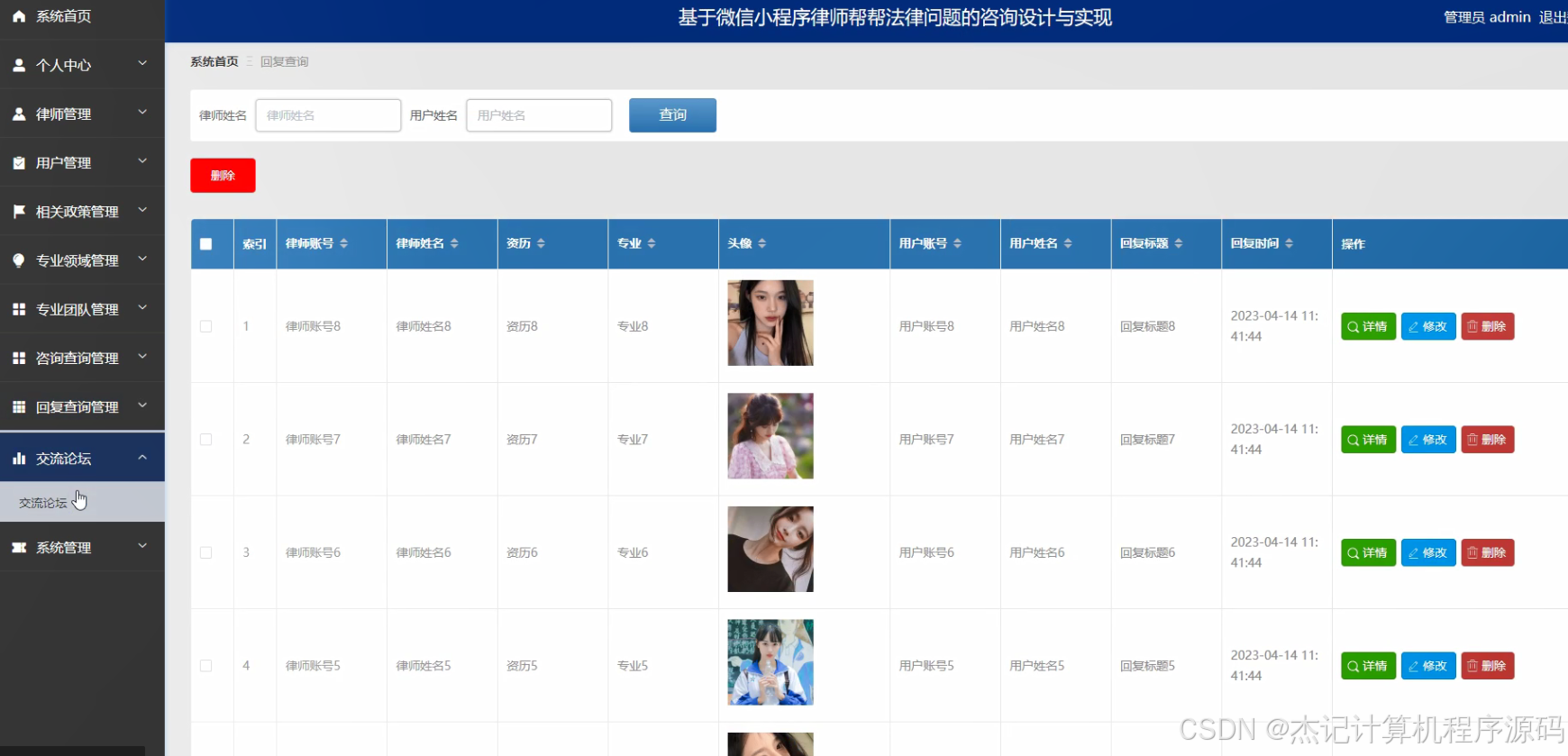This screenshot has width=1568, height=756.
Task: Click 系统首页 breadcrumb link
Action: click(214, 61)
